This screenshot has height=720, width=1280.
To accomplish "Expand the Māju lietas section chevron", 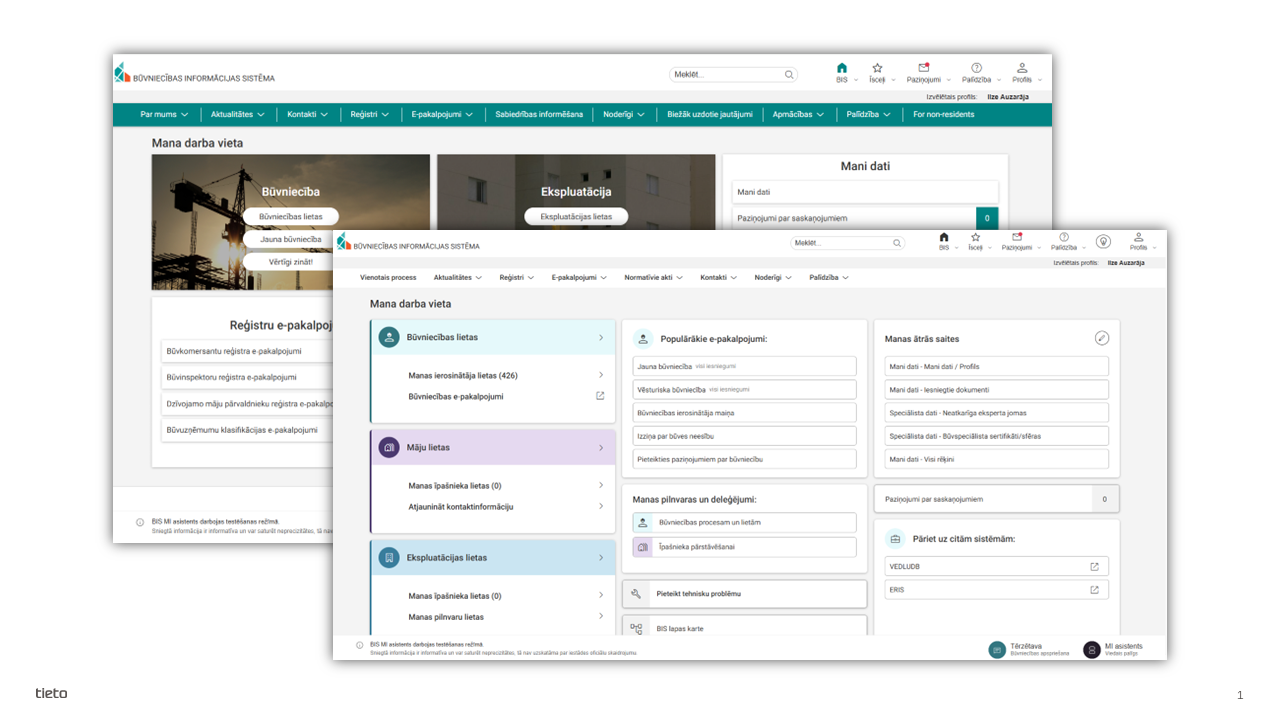I will [600, 448].
